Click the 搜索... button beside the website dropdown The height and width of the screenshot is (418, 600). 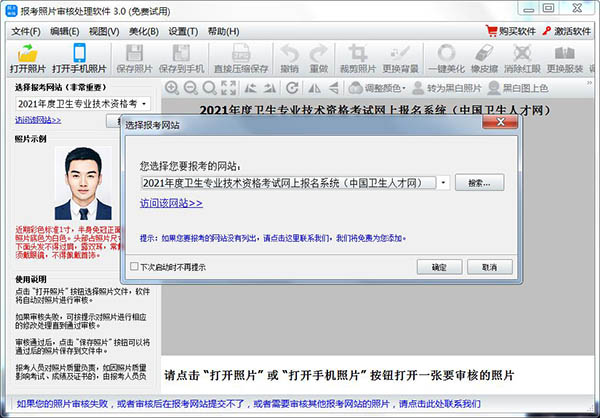pyautogui.click(x=479, y=183)
